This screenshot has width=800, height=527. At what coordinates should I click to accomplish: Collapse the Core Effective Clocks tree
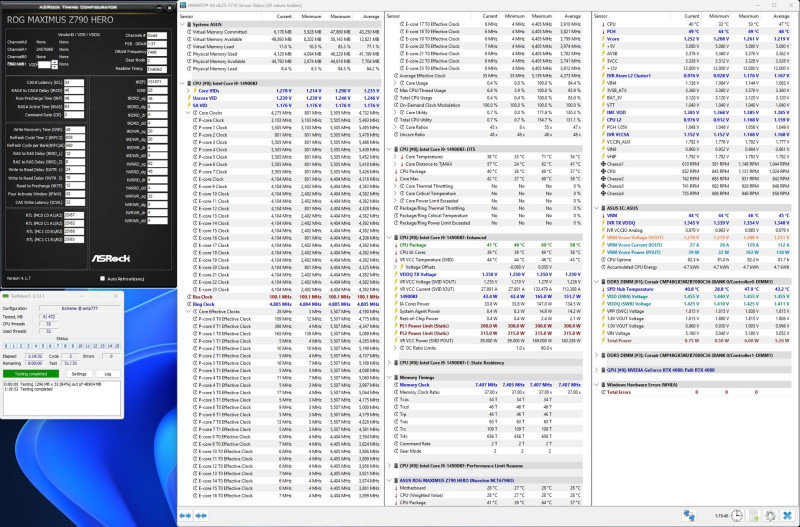coord(188,312)
